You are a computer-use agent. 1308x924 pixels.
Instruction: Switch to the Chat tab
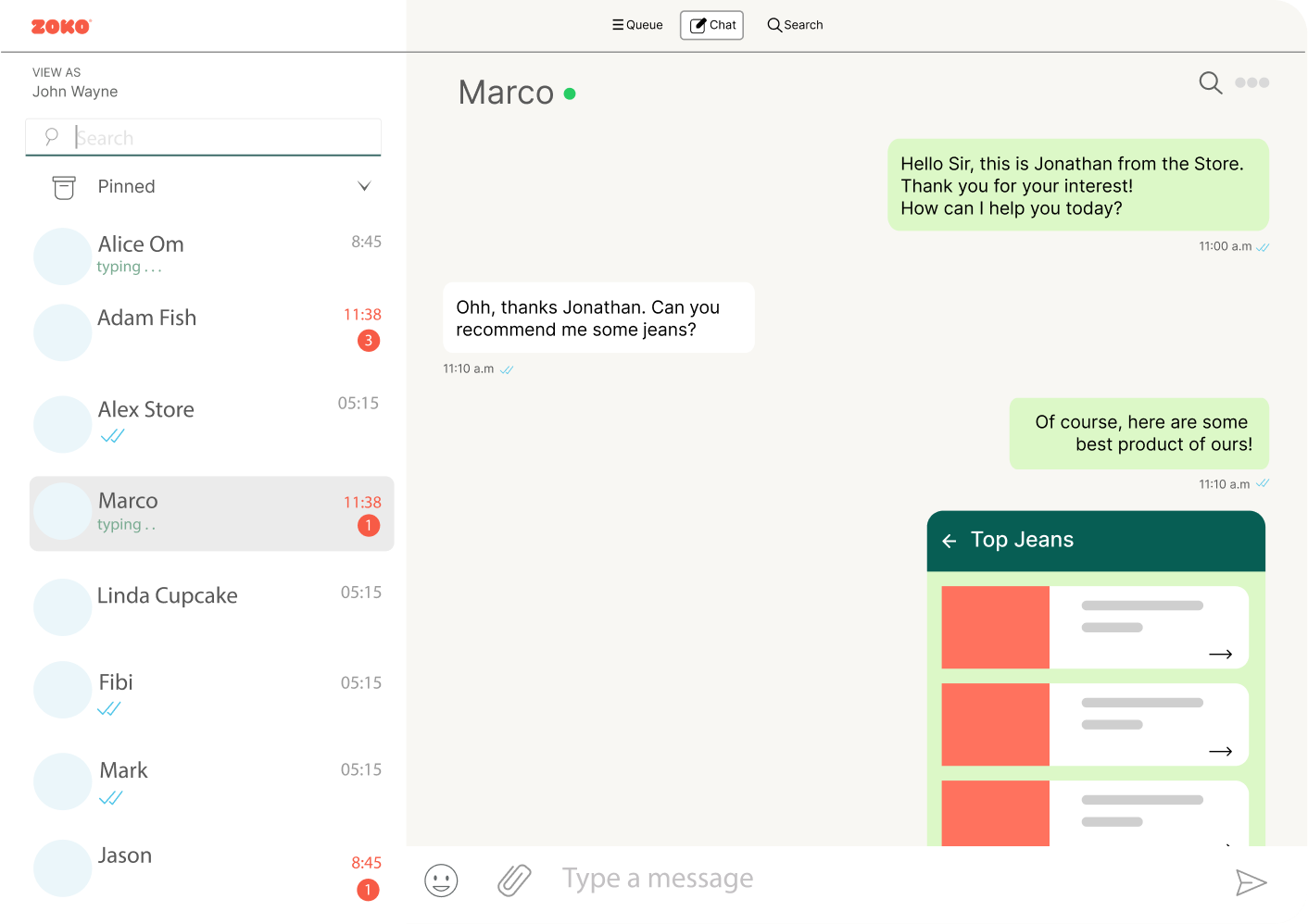711,25
